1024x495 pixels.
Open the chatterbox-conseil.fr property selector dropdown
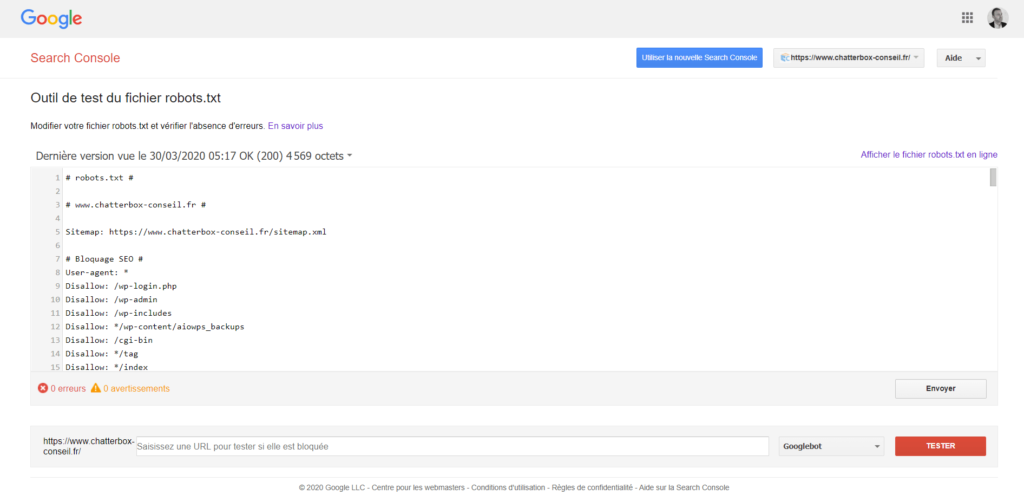[x=848, y=58]
